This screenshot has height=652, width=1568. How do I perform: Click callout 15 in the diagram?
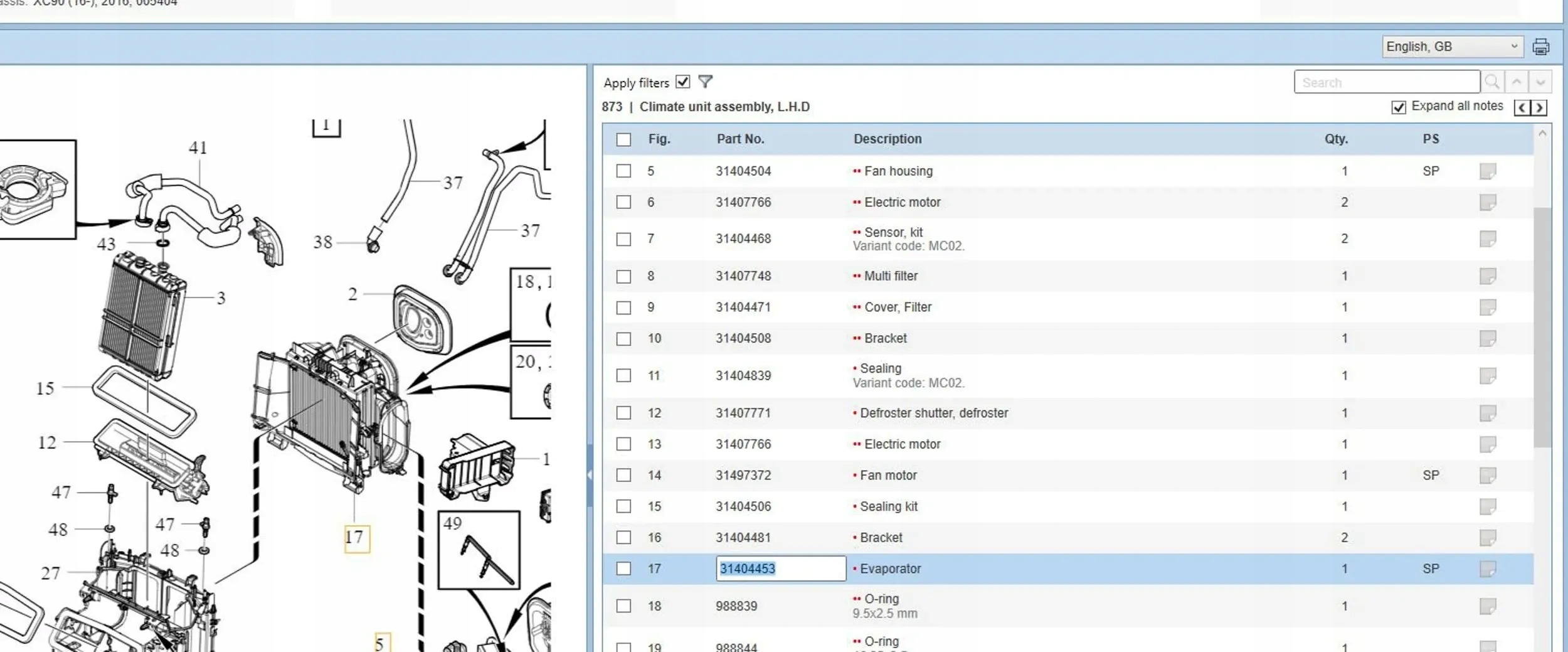pos(45,388)
